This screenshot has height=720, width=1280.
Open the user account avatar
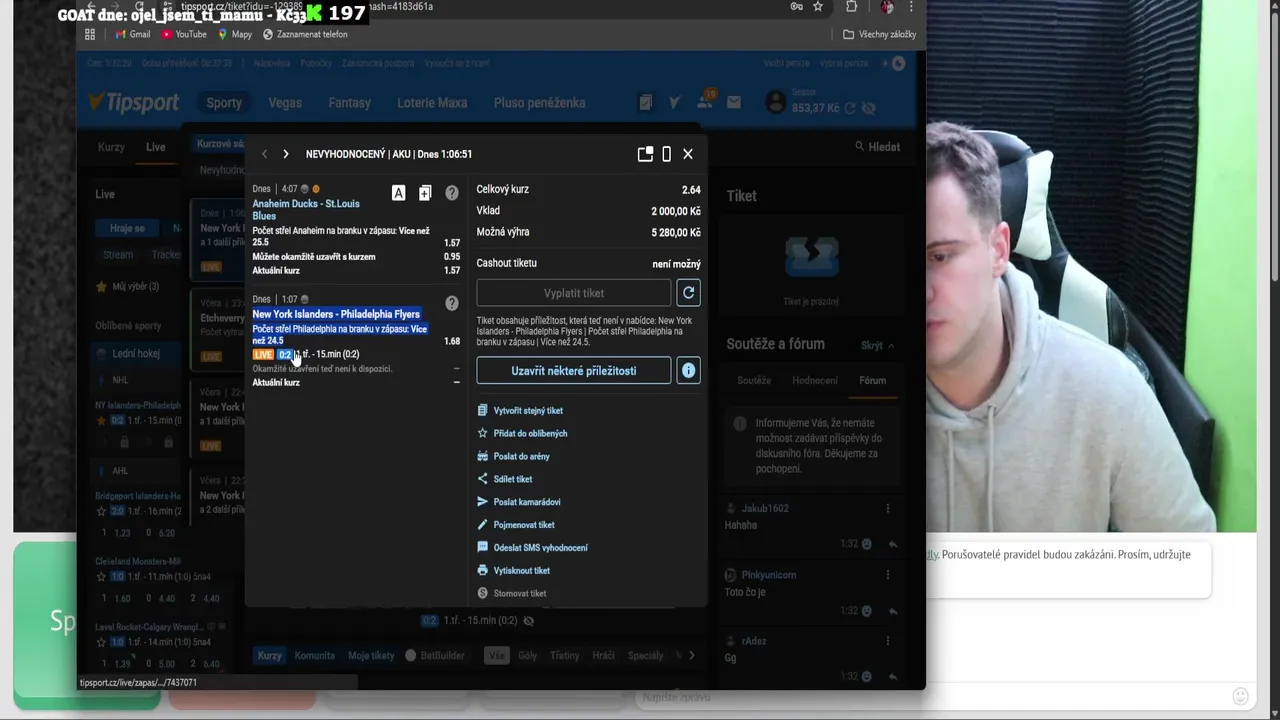776,101
